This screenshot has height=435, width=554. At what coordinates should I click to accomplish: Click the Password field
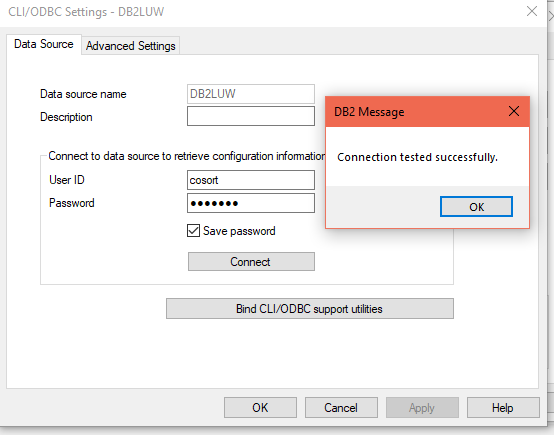point(251,203)
